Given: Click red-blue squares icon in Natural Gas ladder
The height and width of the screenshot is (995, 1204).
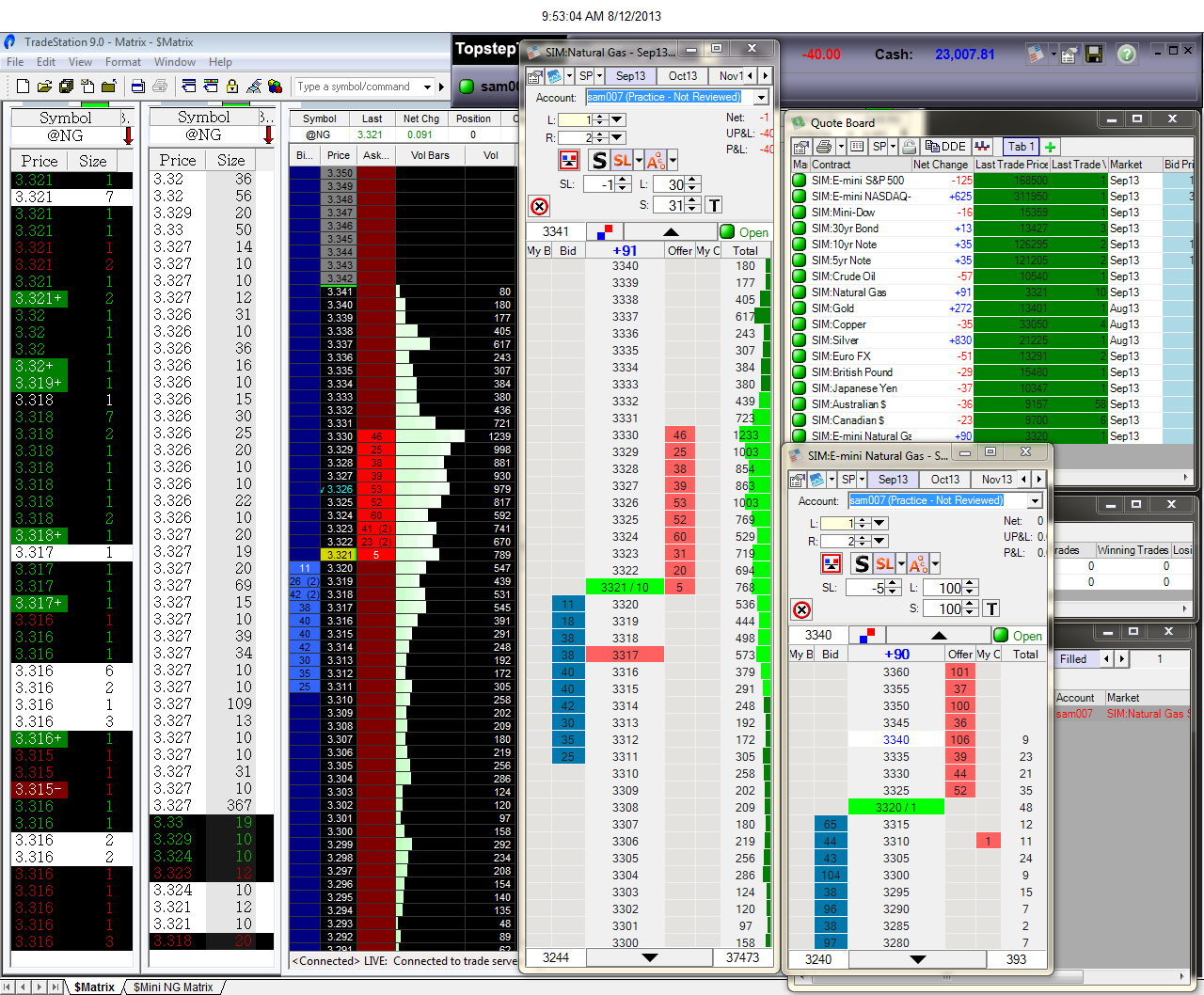Looking at the screenshot, I should pos(604,231).
